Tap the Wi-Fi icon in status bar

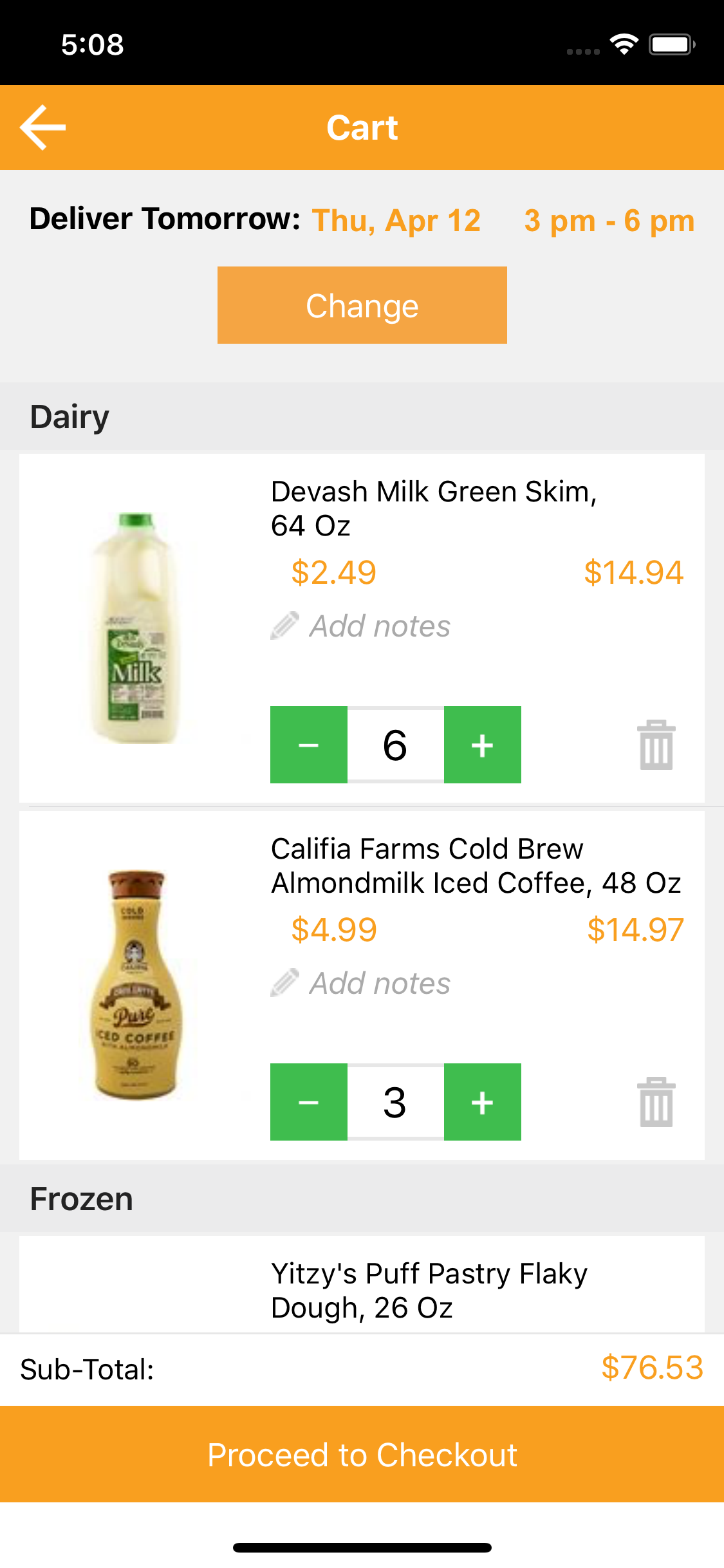(624, 44)
